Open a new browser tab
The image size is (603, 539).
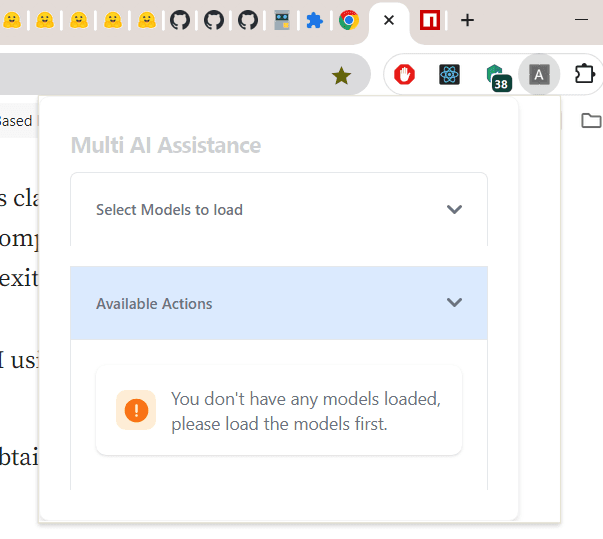[467, 20]
